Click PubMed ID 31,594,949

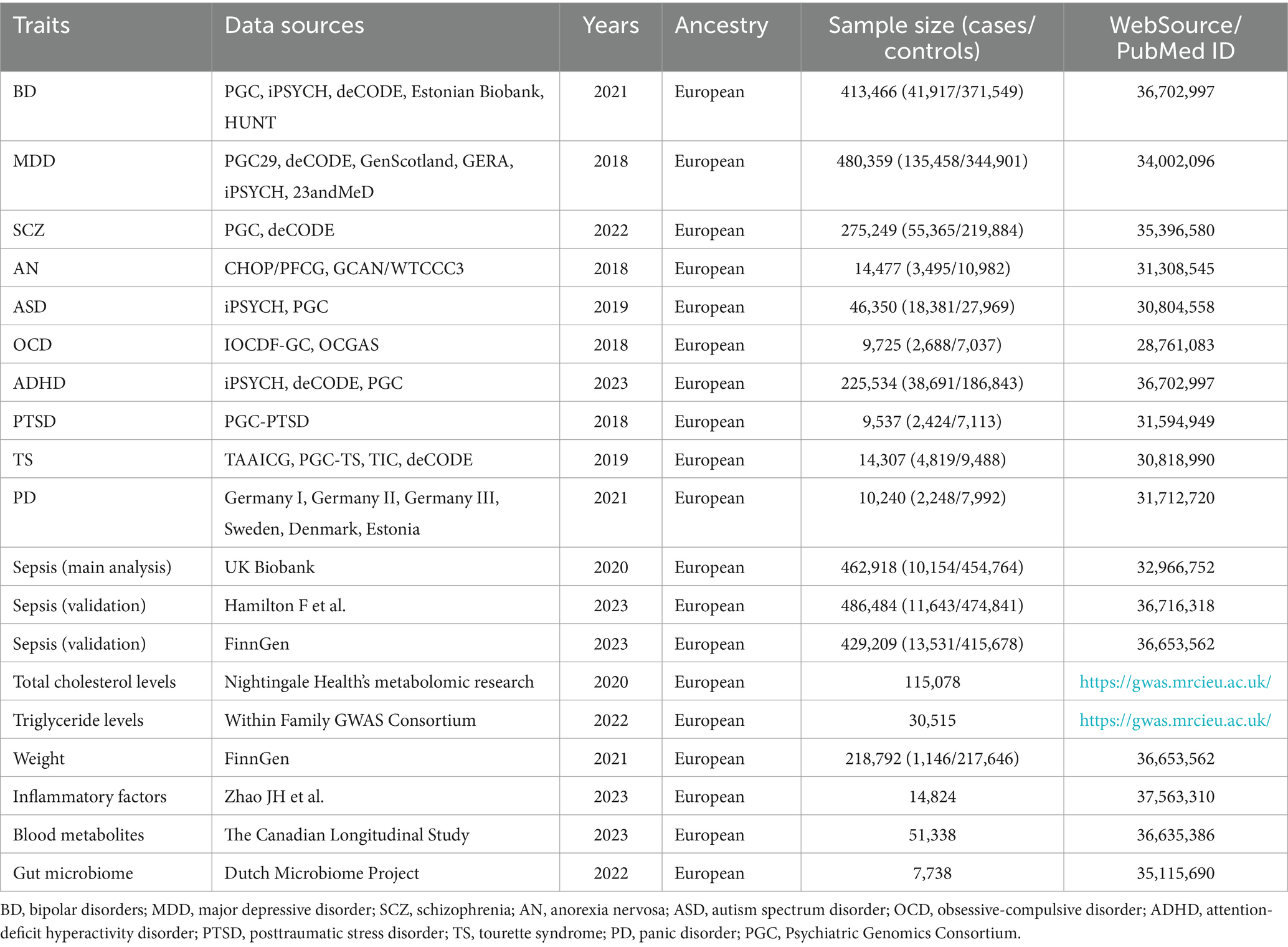point(1175,422)
